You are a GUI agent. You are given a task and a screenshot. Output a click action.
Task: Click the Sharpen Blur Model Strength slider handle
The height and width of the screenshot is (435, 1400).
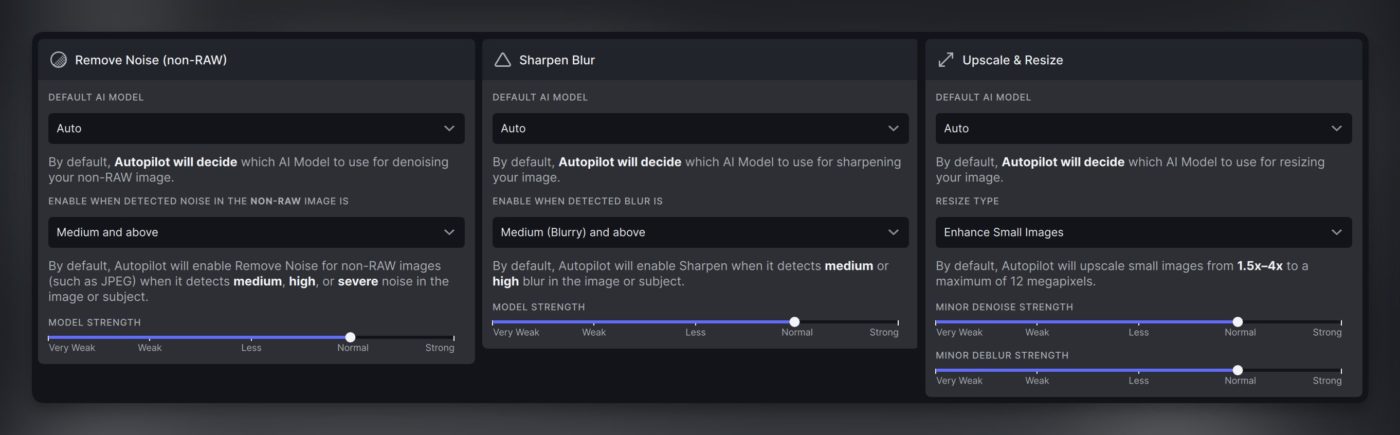794,322
